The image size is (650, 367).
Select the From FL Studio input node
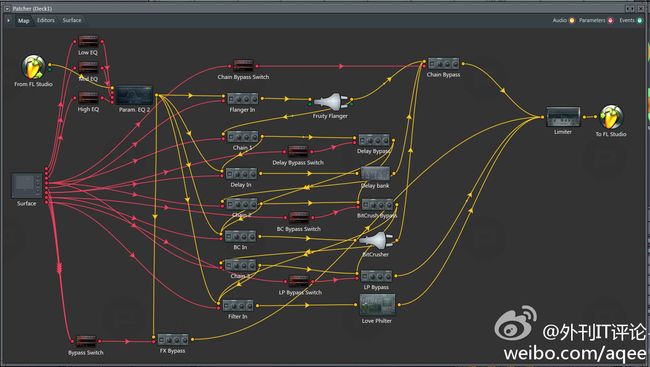point(33,68)
